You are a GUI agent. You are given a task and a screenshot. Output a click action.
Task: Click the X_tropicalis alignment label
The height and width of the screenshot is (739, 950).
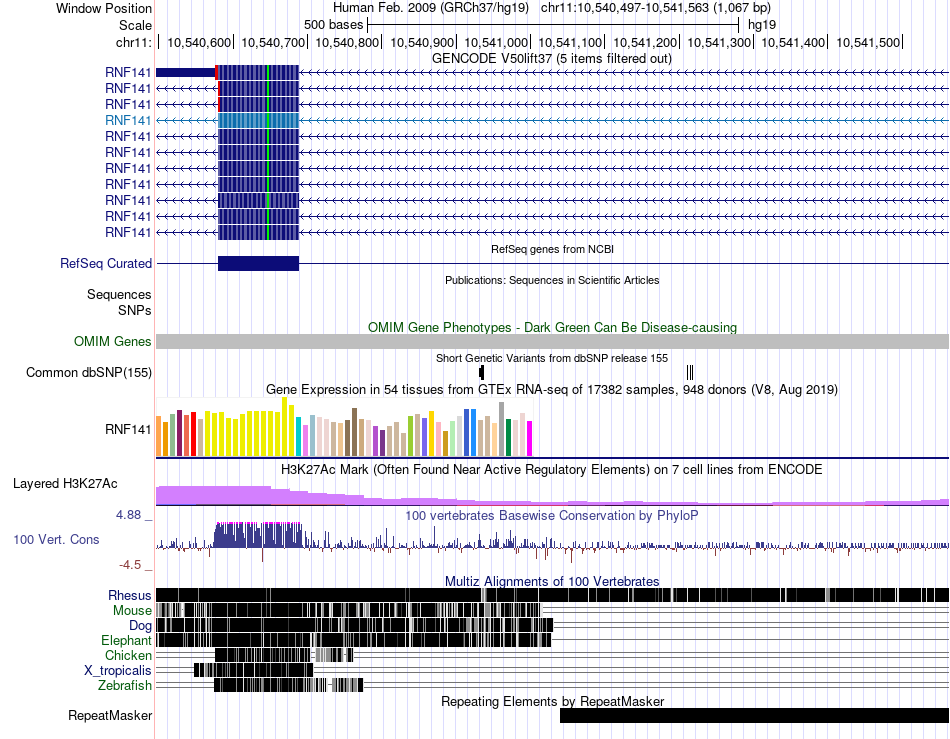click(x=118, y=671)
